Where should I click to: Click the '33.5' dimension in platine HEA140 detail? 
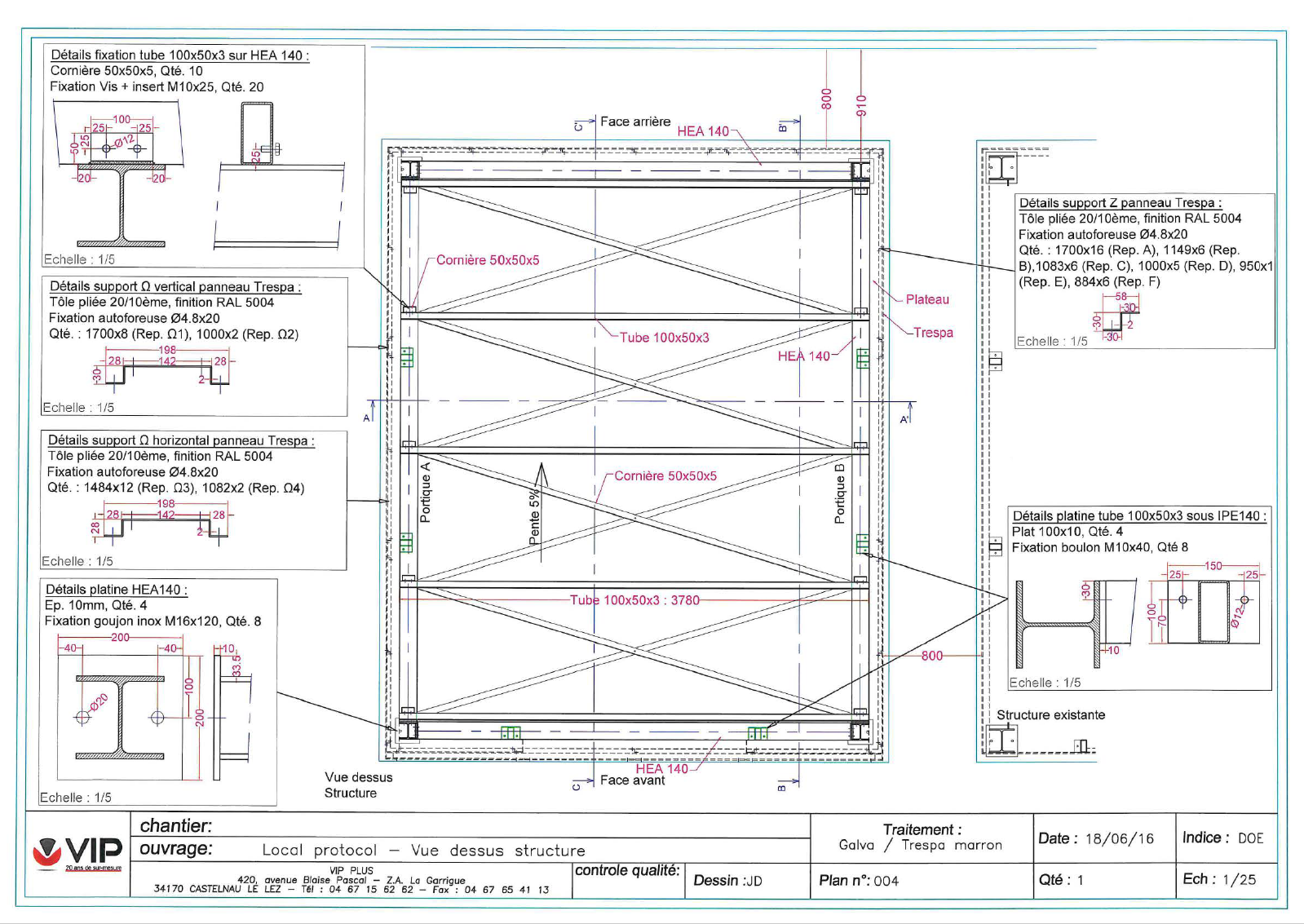[x=236, y=666]
